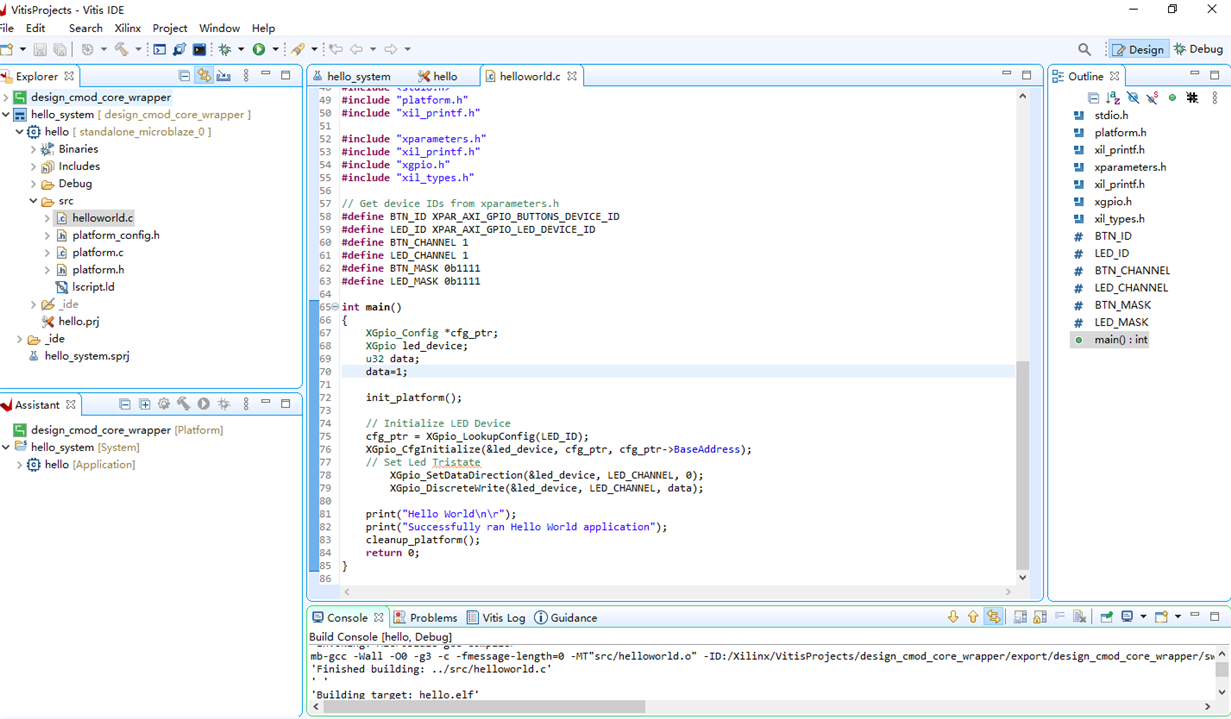Toggle Link with Editor in Explorer
This screenshot has height=719, width=1231.
[204, 76]
